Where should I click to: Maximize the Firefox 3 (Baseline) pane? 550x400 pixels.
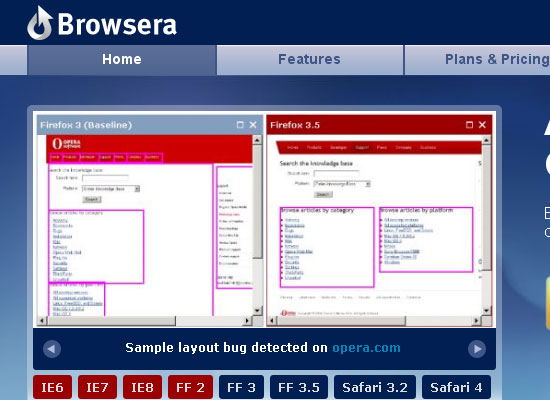[240, 125]
